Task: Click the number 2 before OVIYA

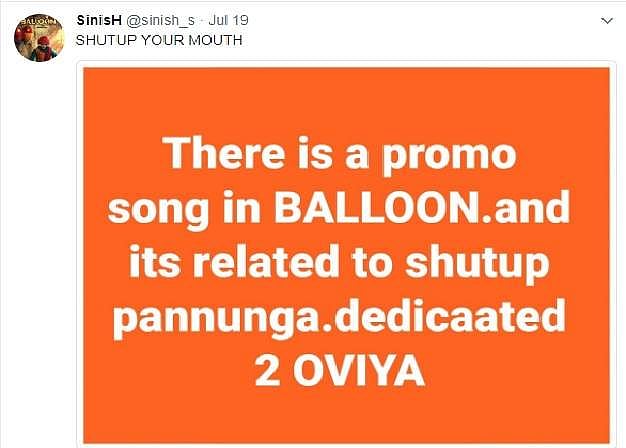Action: pos(268,371)
